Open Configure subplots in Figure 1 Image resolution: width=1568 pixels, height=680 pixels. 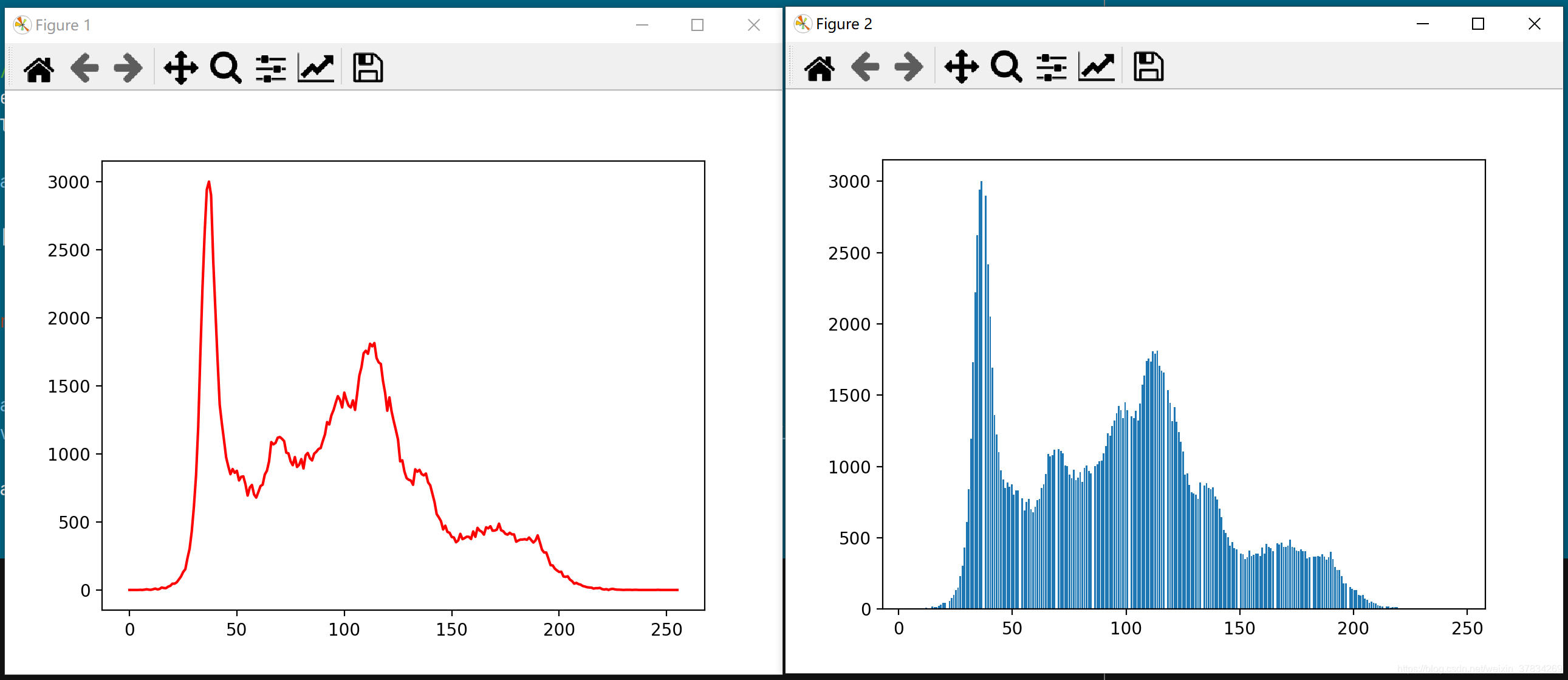[271, 67]
